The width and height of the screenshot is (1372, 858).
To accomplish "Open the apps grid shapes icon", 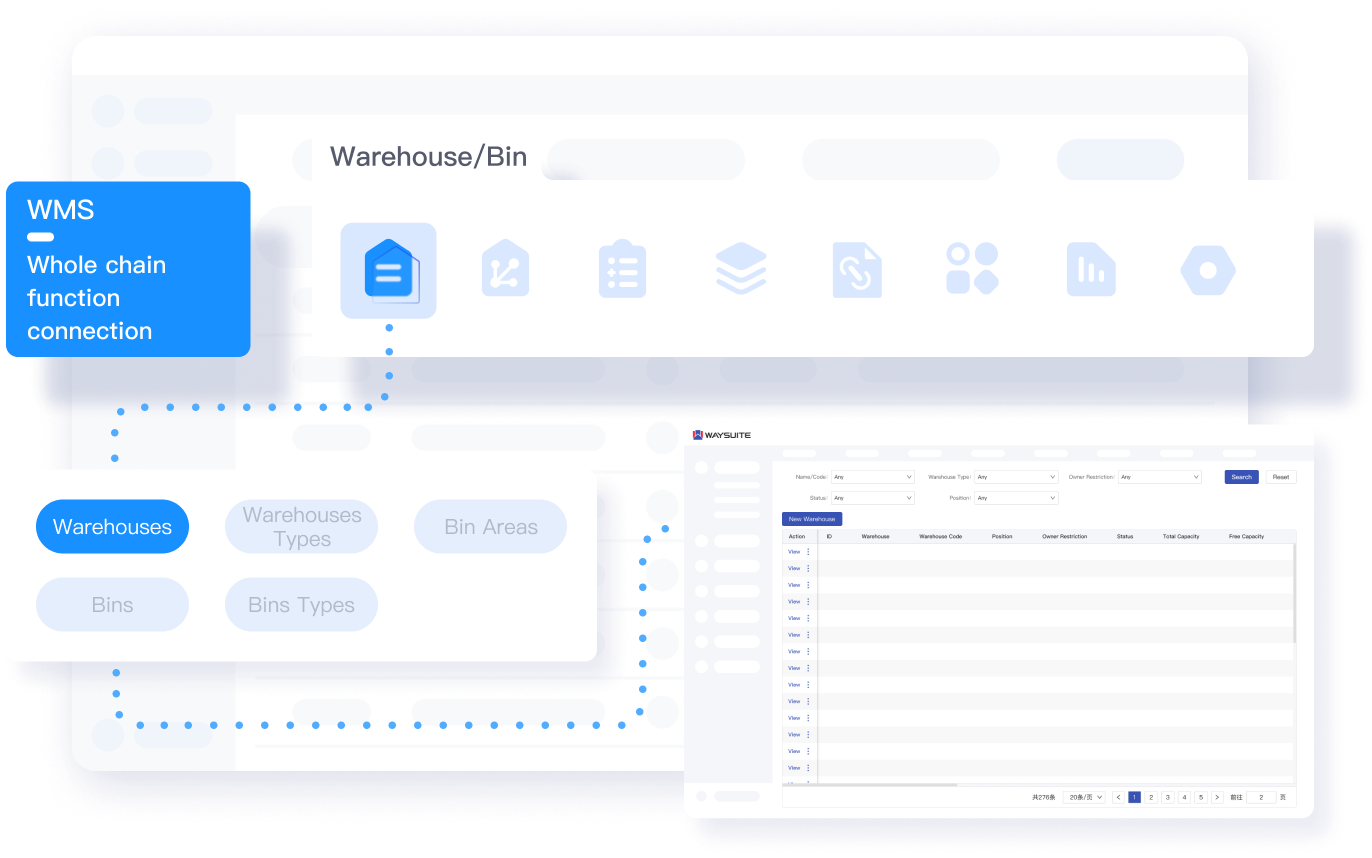I will point(972,270).
